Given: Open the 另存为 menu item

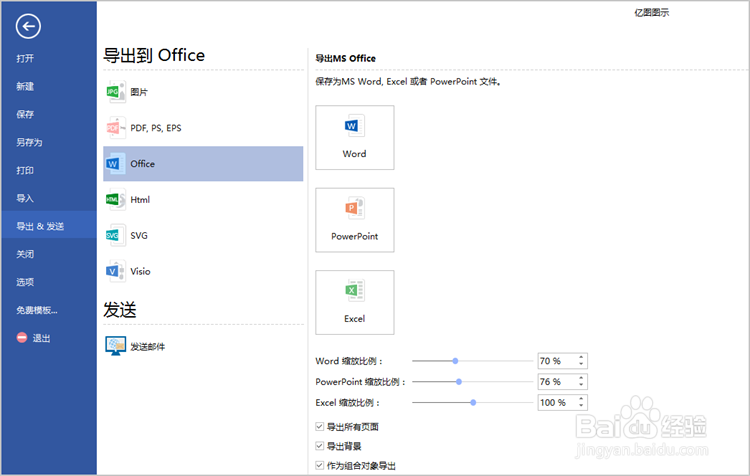Looking at the screenshot, I should pos(30,142).
